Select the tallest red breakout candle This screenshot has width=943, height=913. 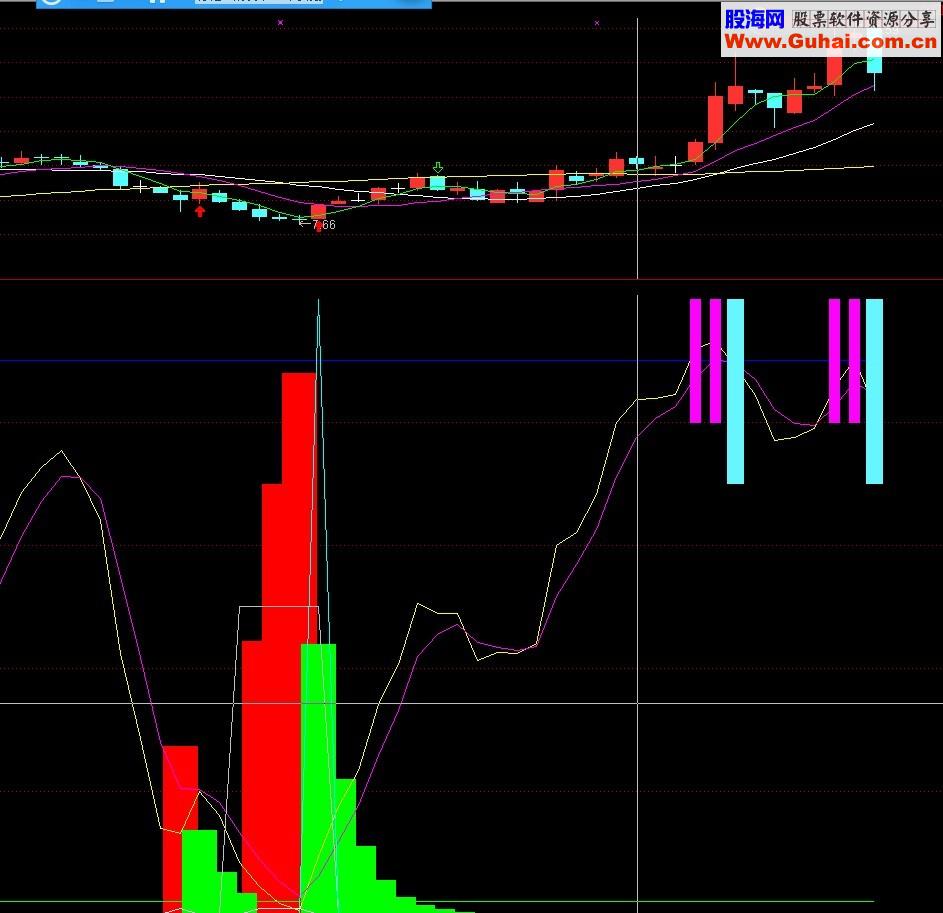point(715,119)
